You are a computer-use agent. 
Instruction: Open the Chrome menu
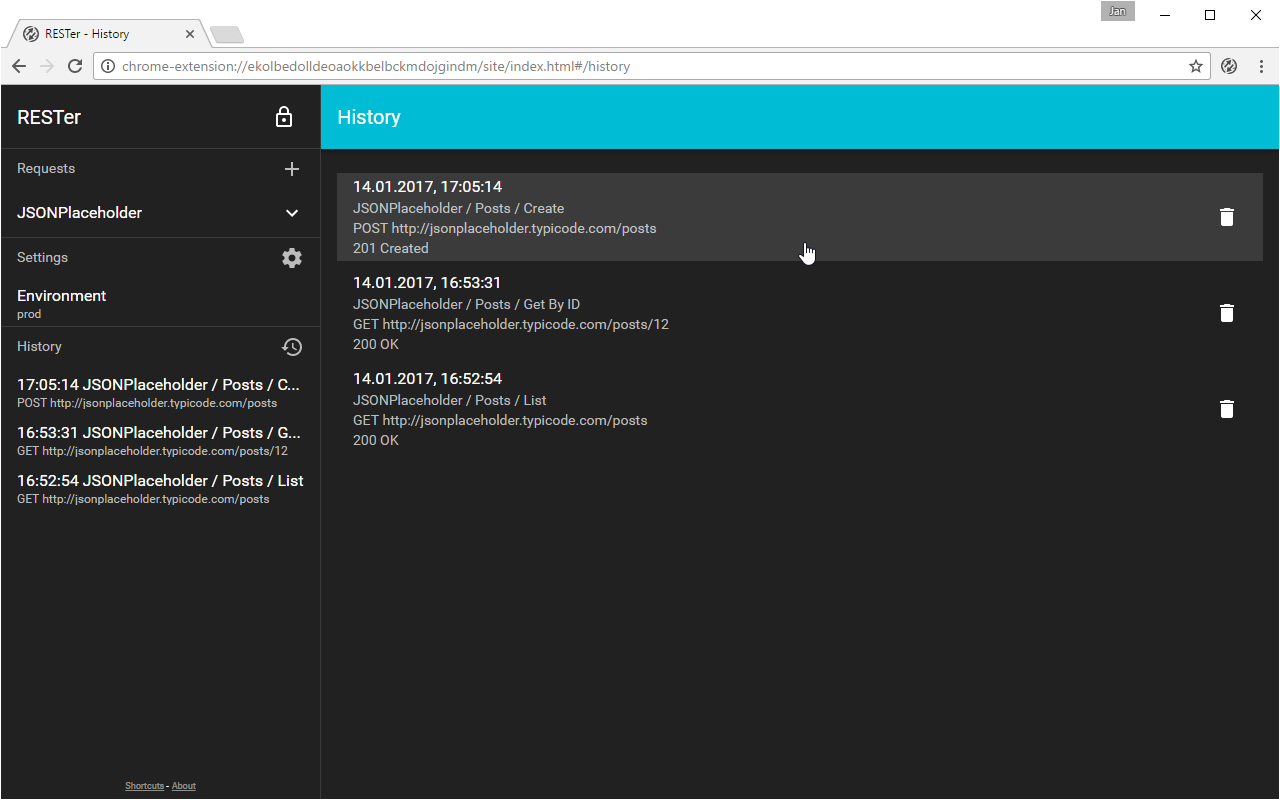pyautogui.click(x=1259, y=66)
